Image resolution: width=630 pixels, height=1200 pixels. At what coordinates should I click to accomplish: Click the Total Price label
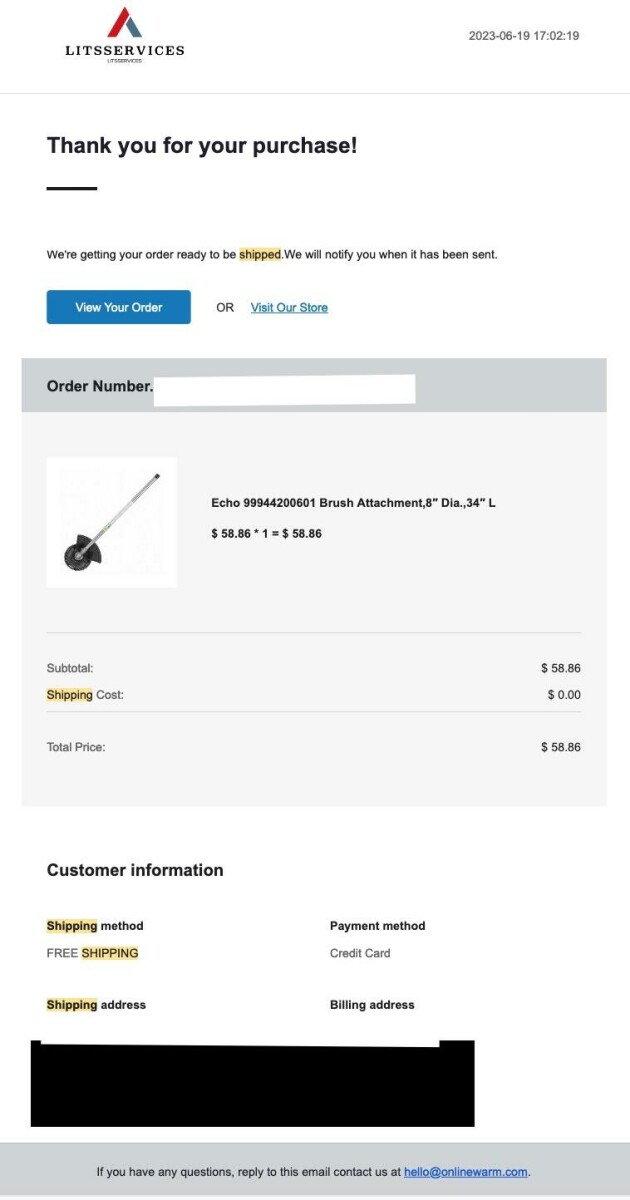click(x=76, y=747)
